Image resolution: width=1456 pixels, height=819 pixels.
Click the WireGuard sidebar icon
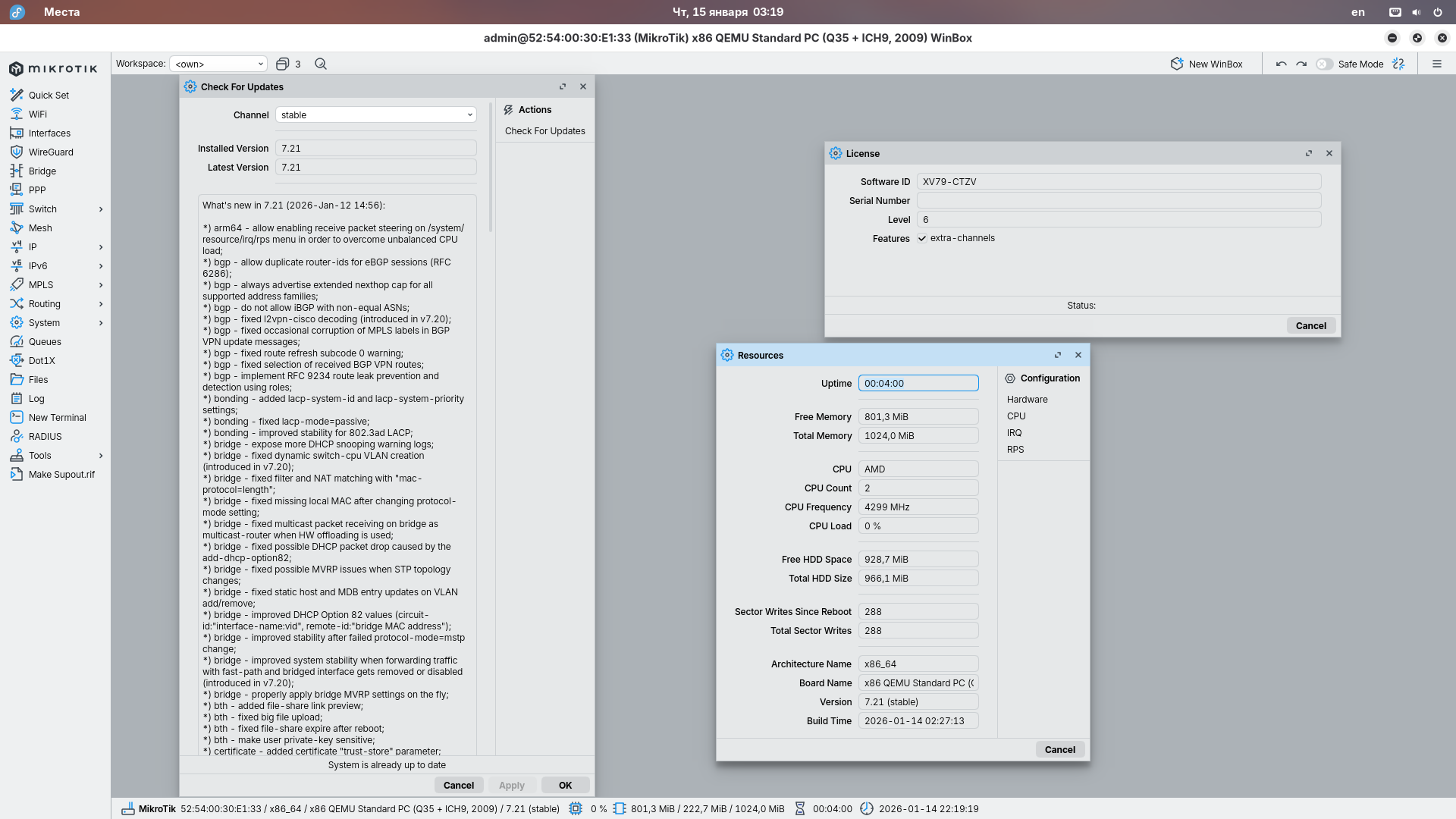point(16,152)
